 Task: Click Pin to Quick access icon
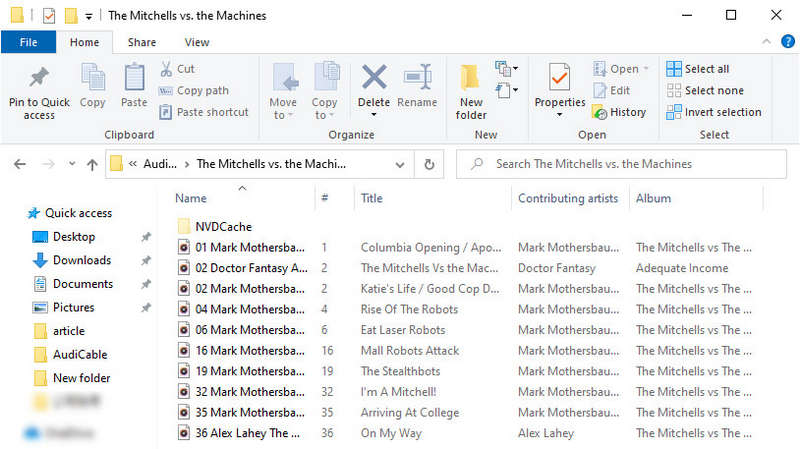(39, 78)
